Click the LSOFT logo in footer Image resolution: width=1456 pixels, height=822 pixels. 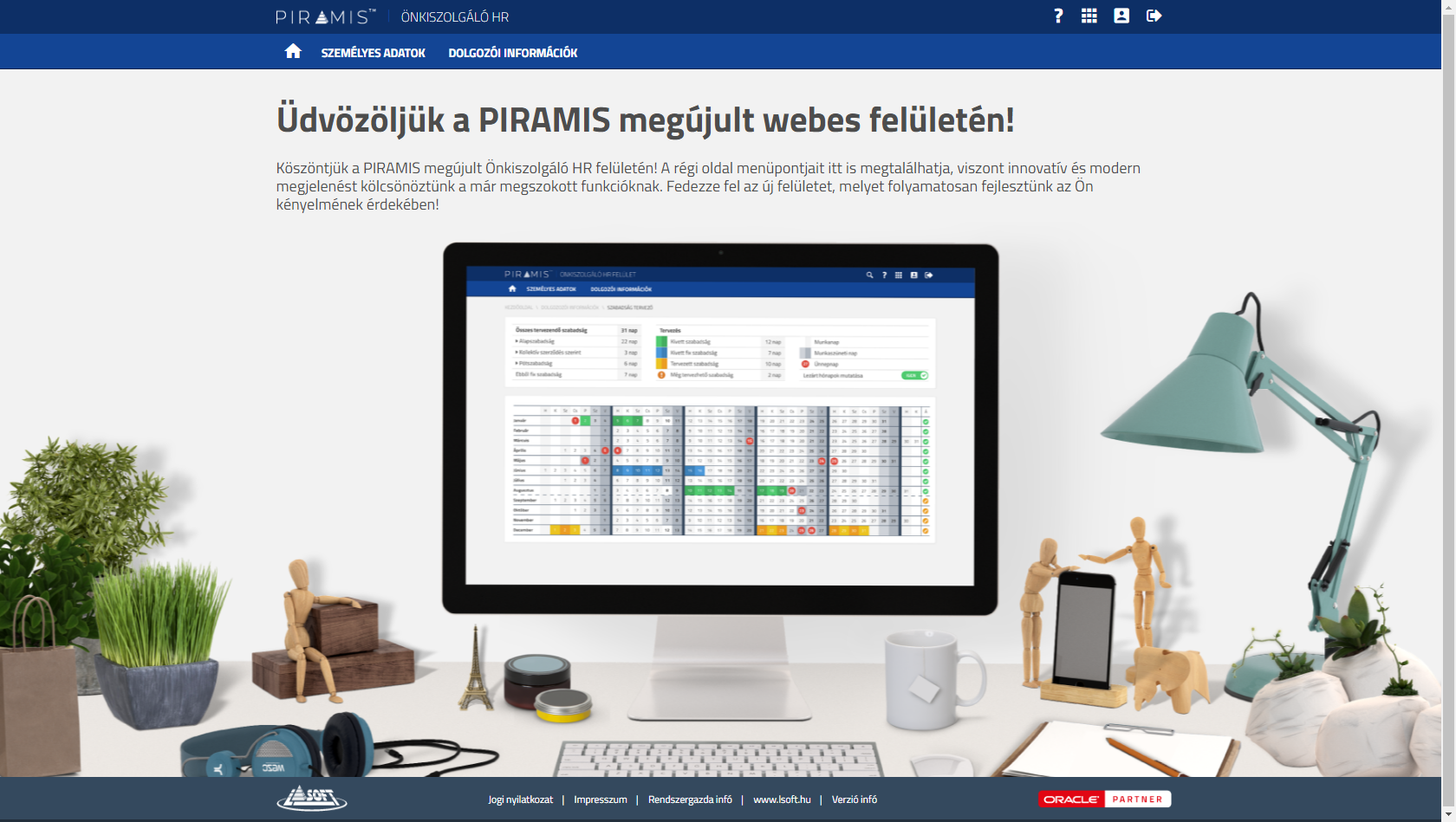[x=311, y=799]
